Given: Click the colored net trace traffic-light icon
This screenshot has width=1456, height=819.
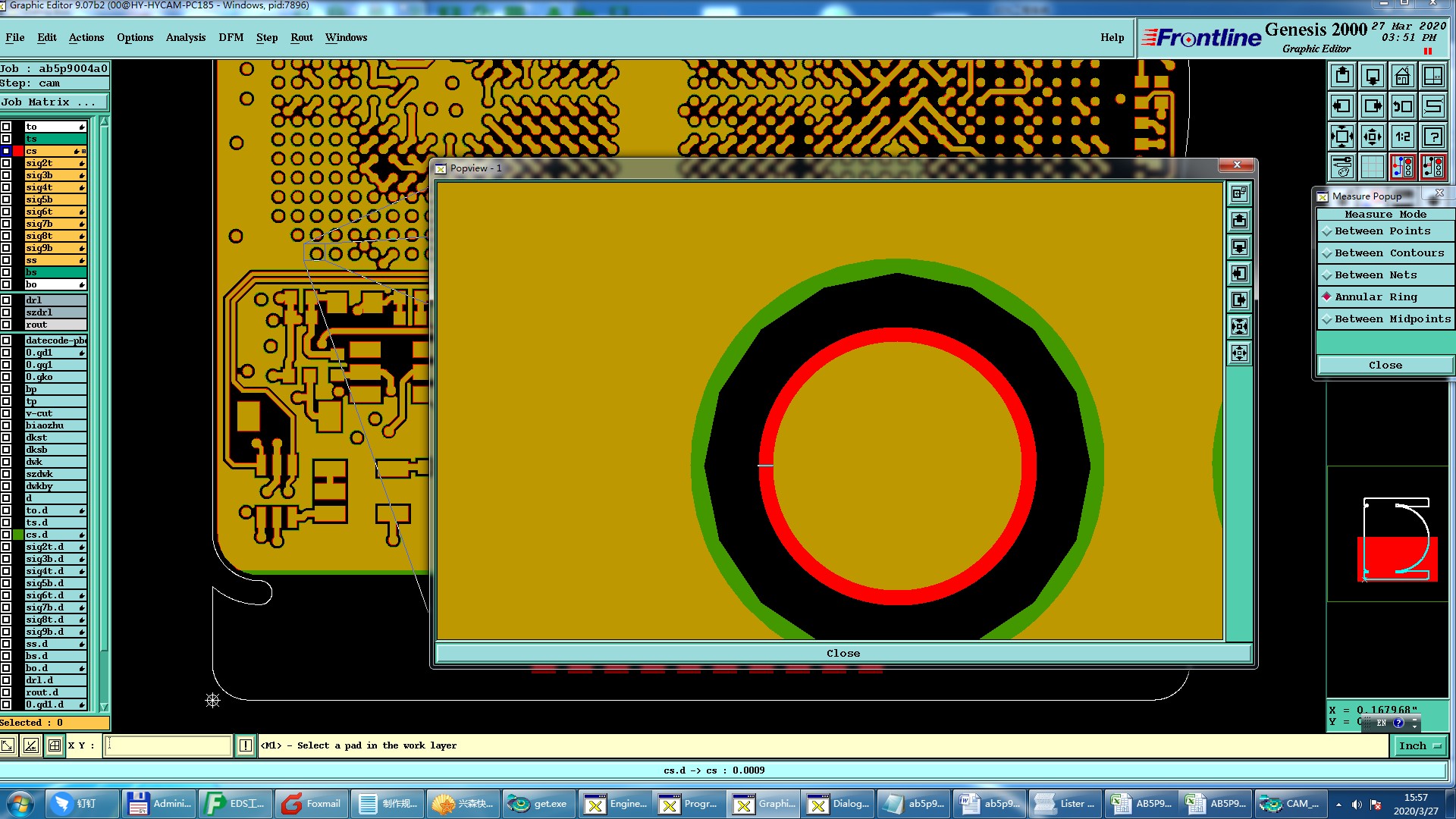Looking at the screenshot, I should coord(1403,167).
